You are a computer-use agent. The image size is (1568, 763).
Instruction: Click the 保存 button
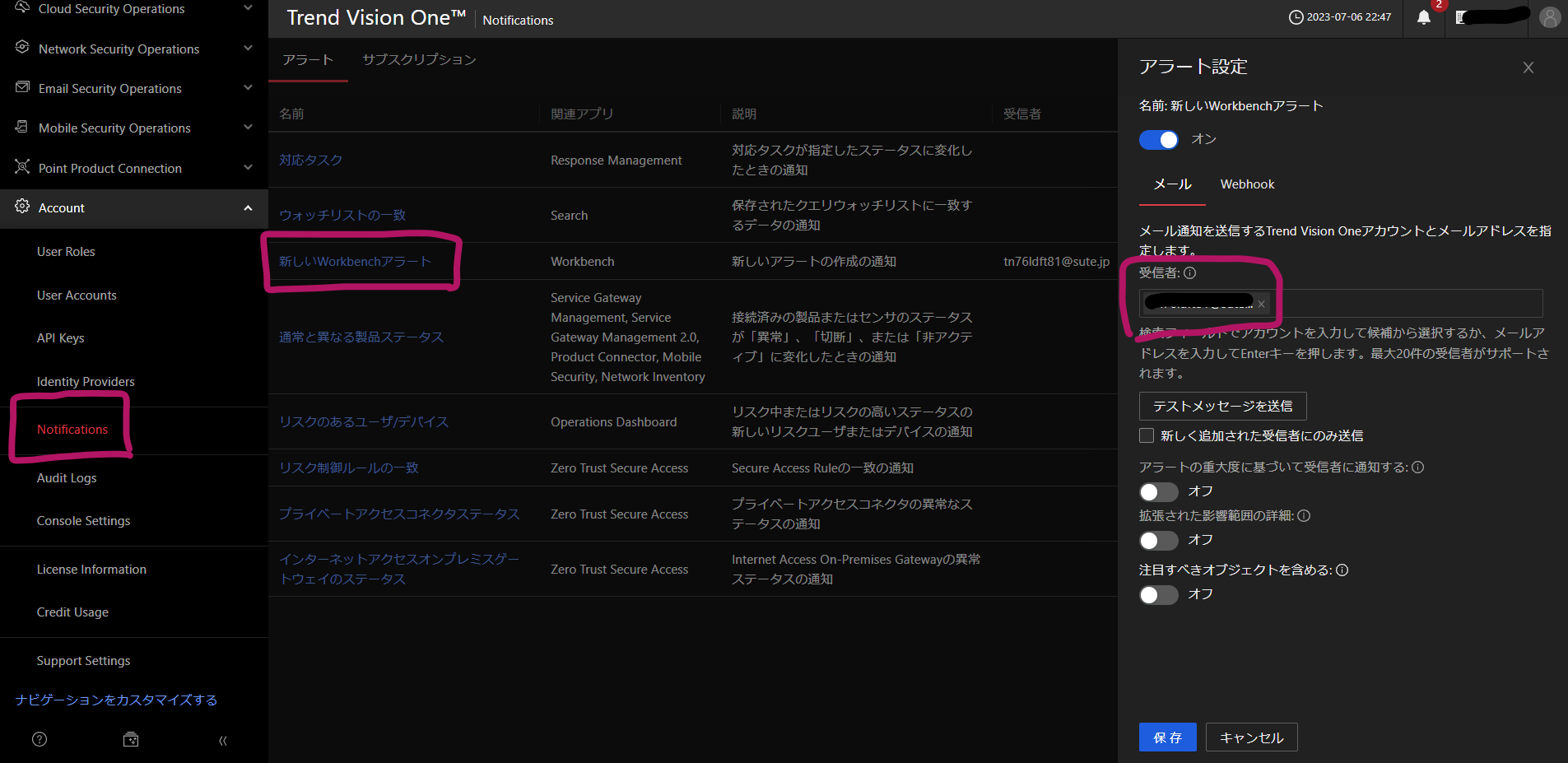pyautogui.click(x=1167, y=737)
